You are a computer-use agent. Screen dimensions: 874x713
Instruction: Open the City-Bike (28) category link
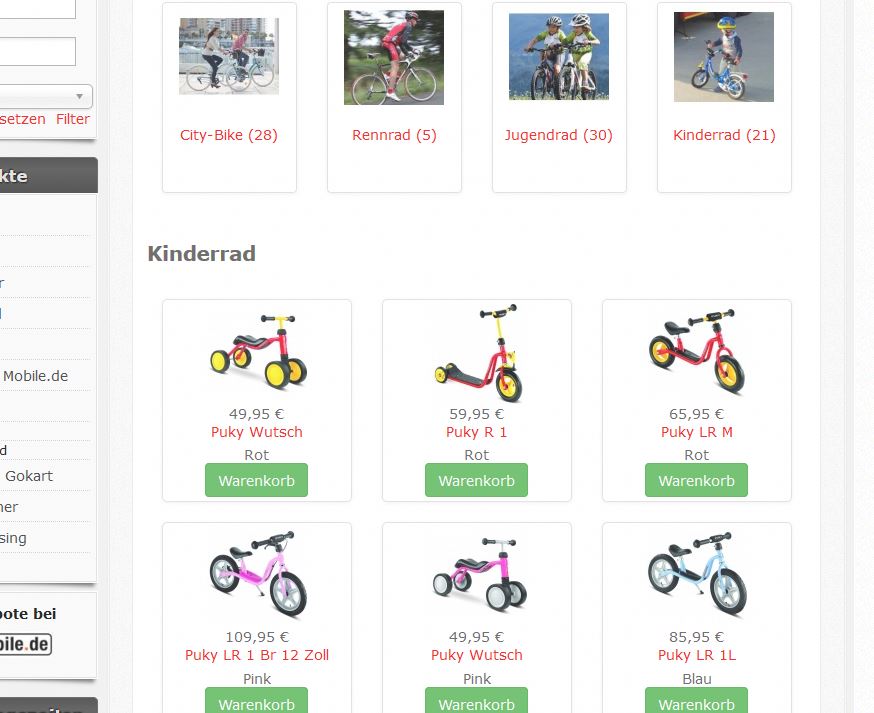pos(229,135)
